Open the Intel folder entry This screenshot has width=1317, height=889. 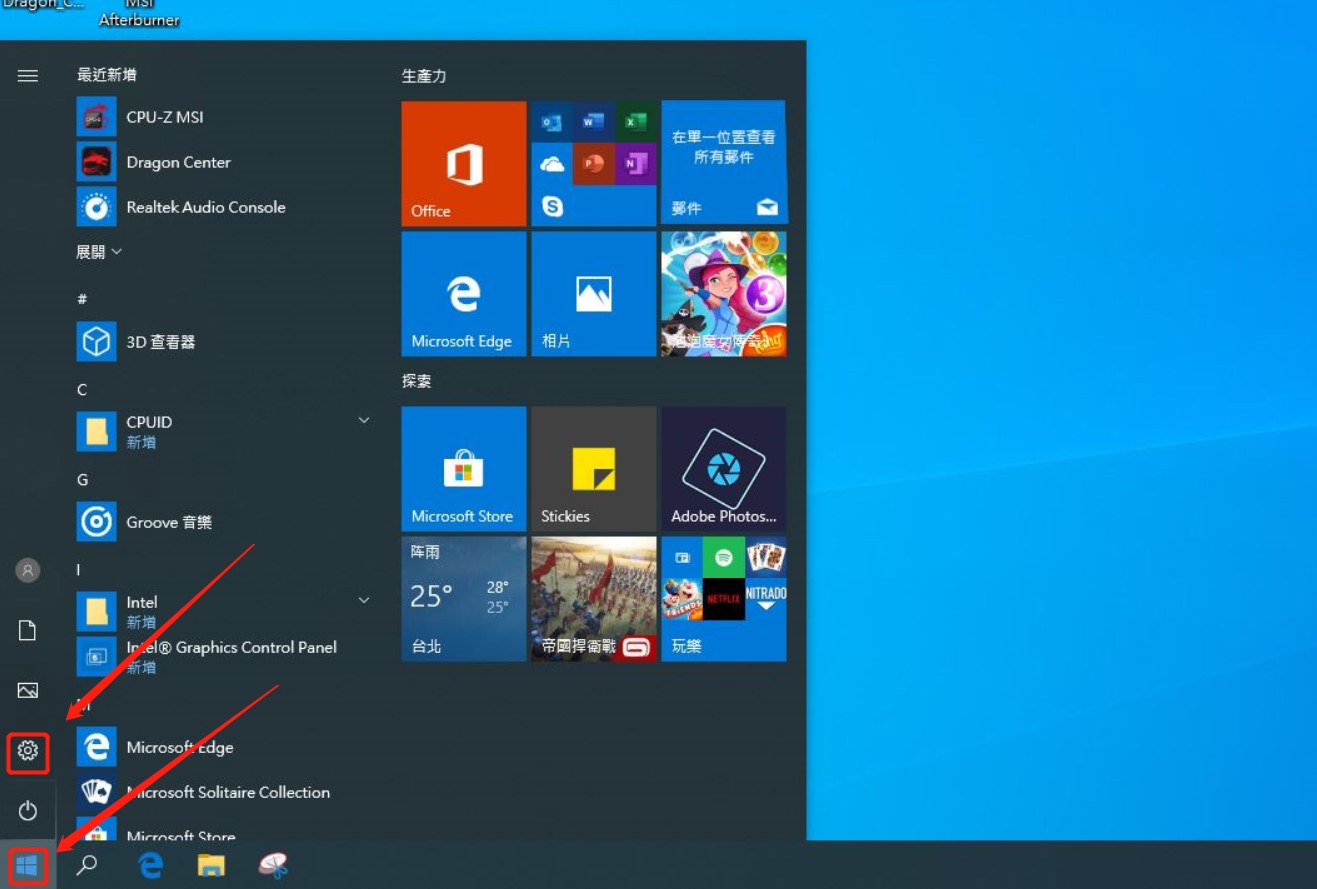coord(223,611)
